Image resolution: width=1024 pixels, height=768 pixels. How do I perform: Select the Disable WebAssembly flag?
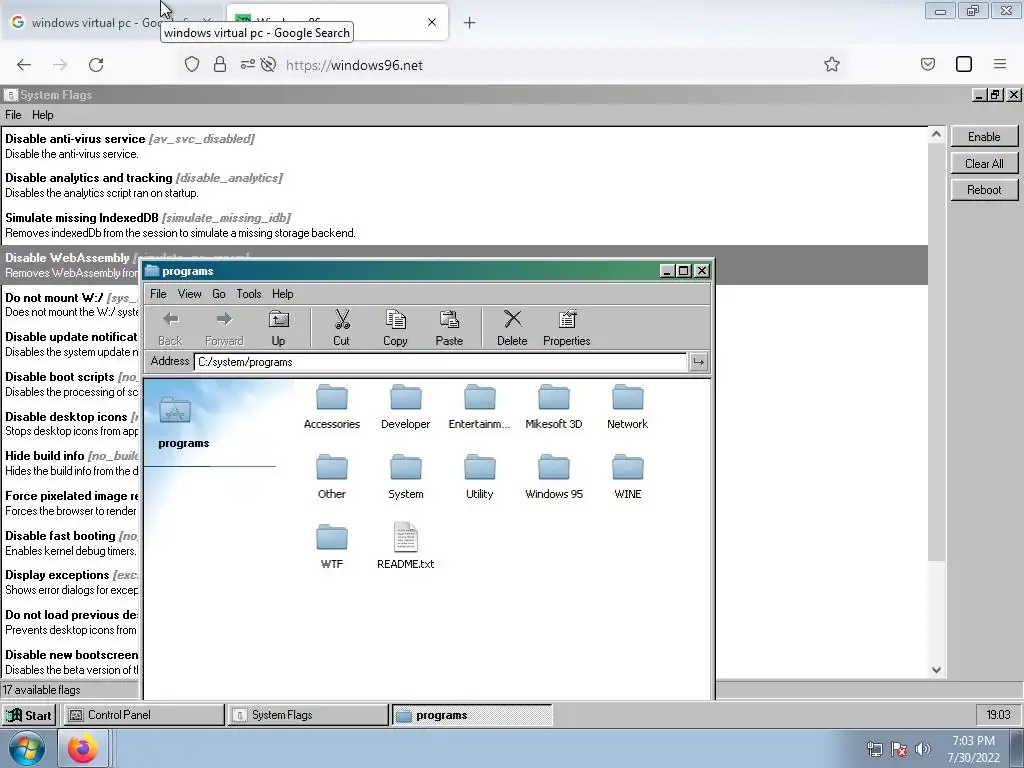pos(464,265)
